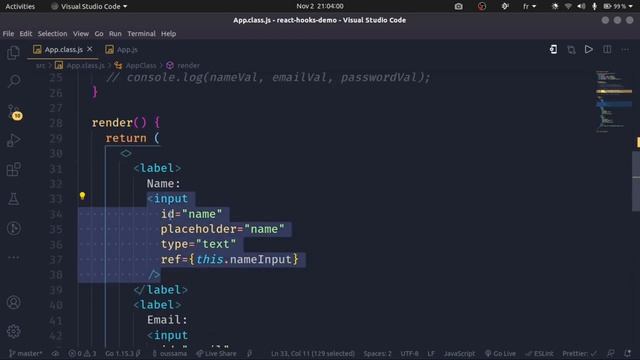
Task: Open the Edit menu
Action: click(x=26, y=34)
